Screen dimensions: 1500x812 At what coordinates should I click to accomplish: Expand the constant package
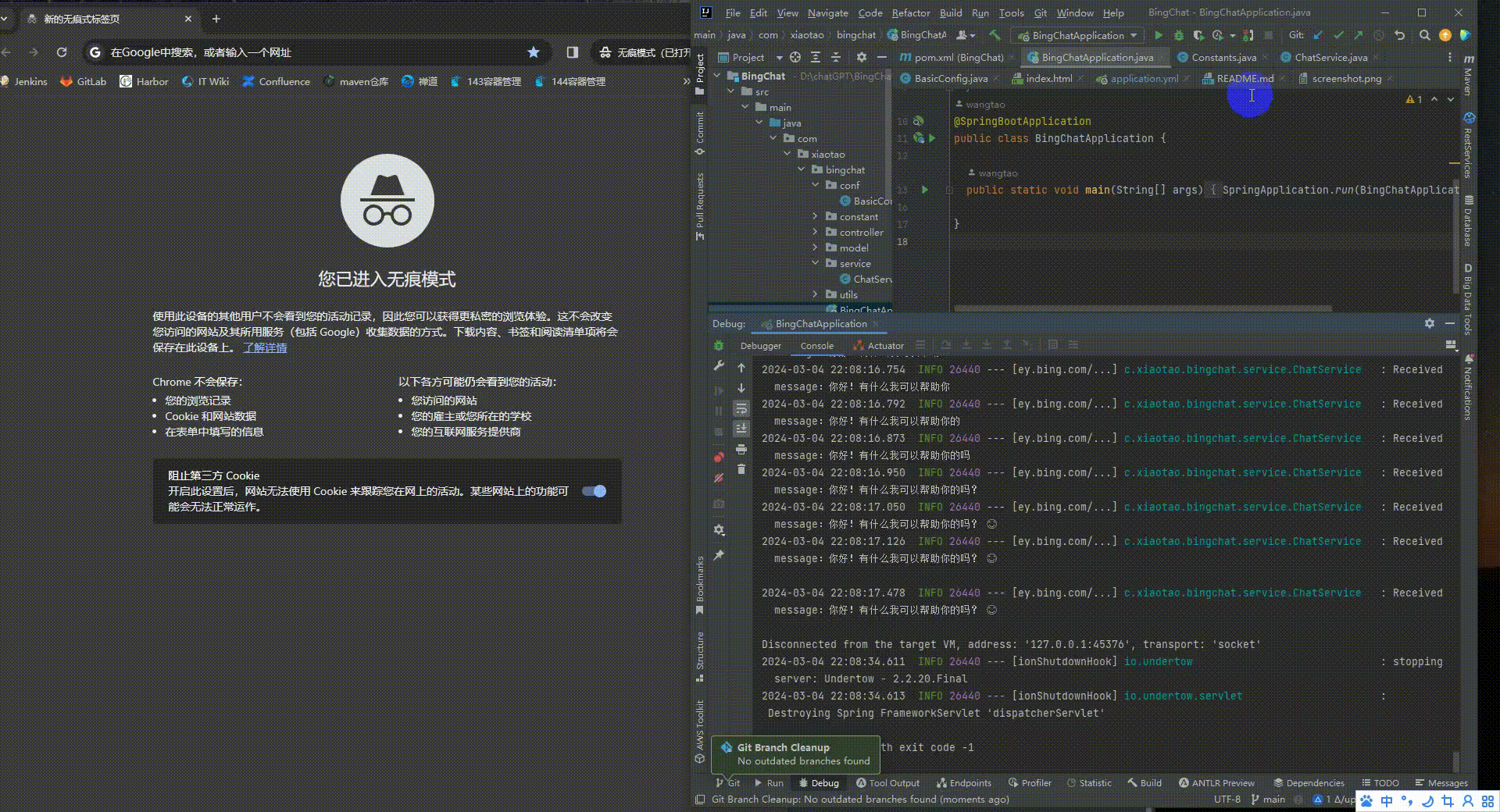pos(816,216)
